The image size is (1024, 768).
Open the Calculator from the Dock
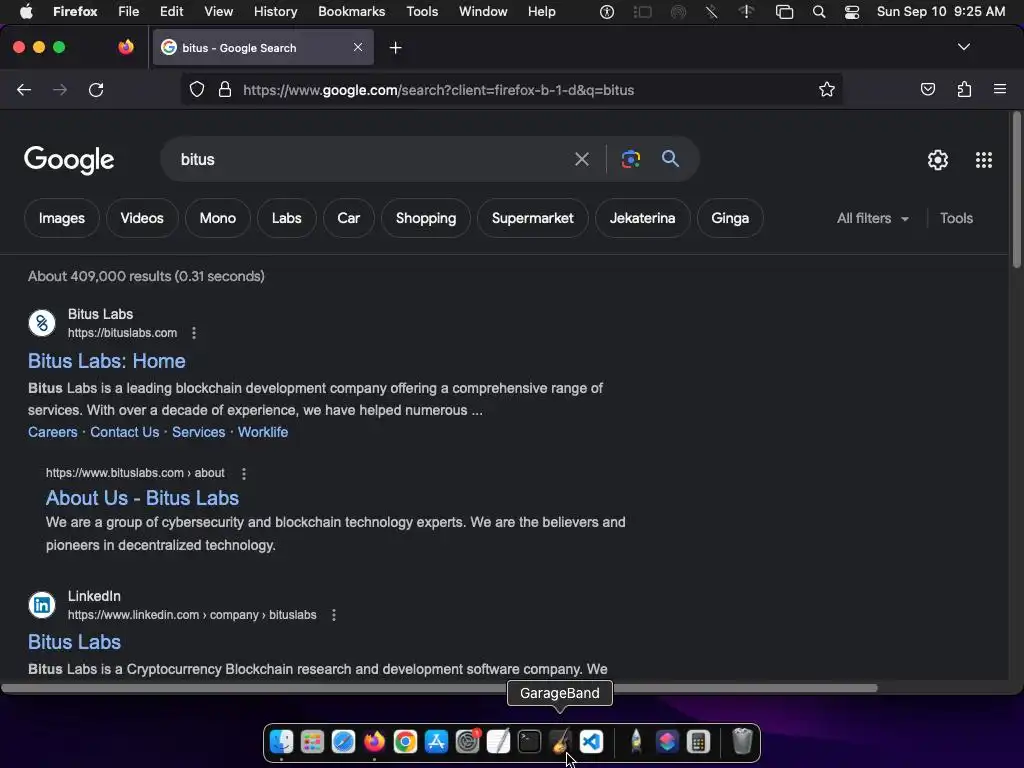coord(698,742)
